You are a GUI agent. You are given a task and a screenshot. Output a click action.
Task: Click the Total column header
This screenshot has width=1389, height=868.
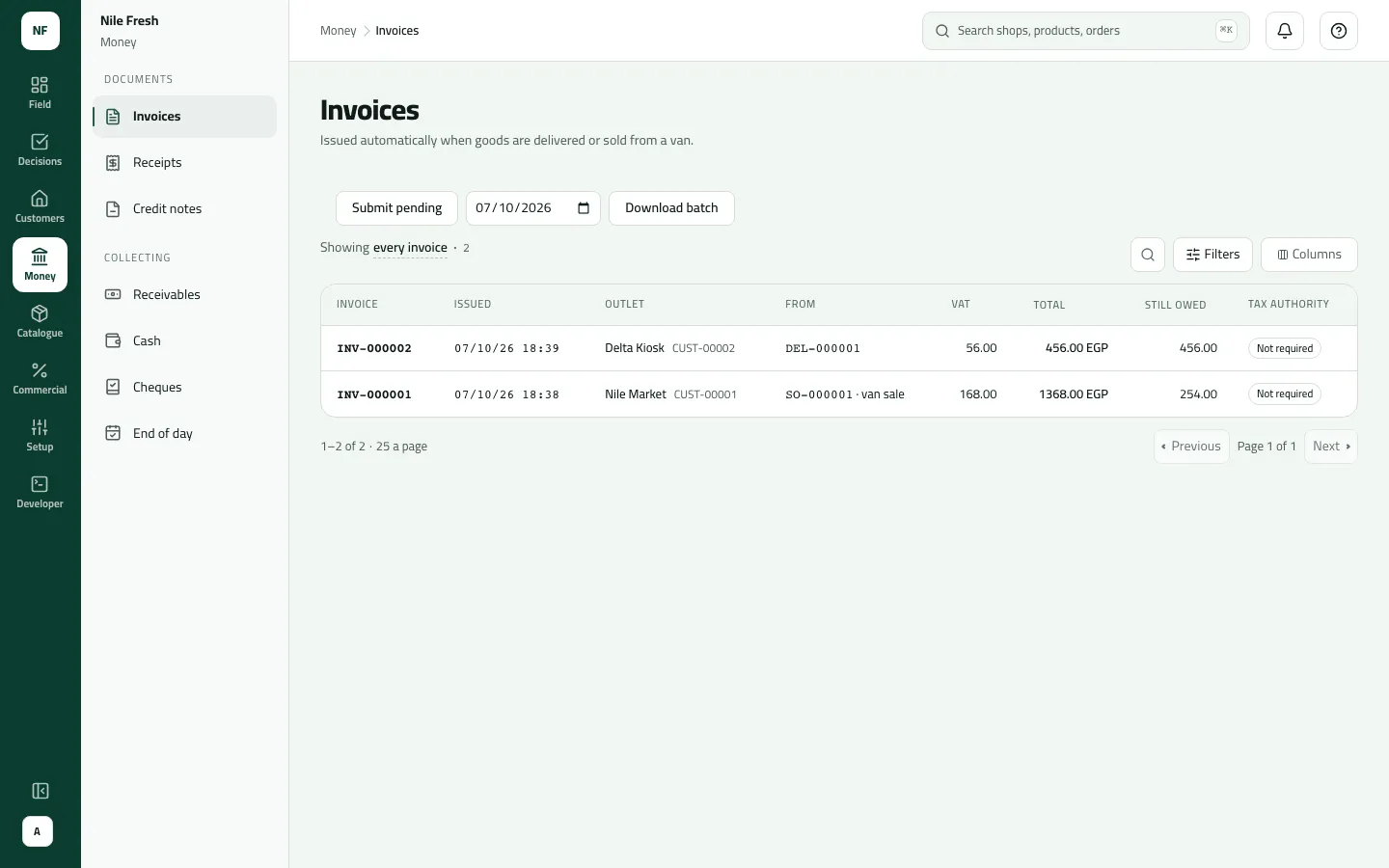(x=1049, y=305)
